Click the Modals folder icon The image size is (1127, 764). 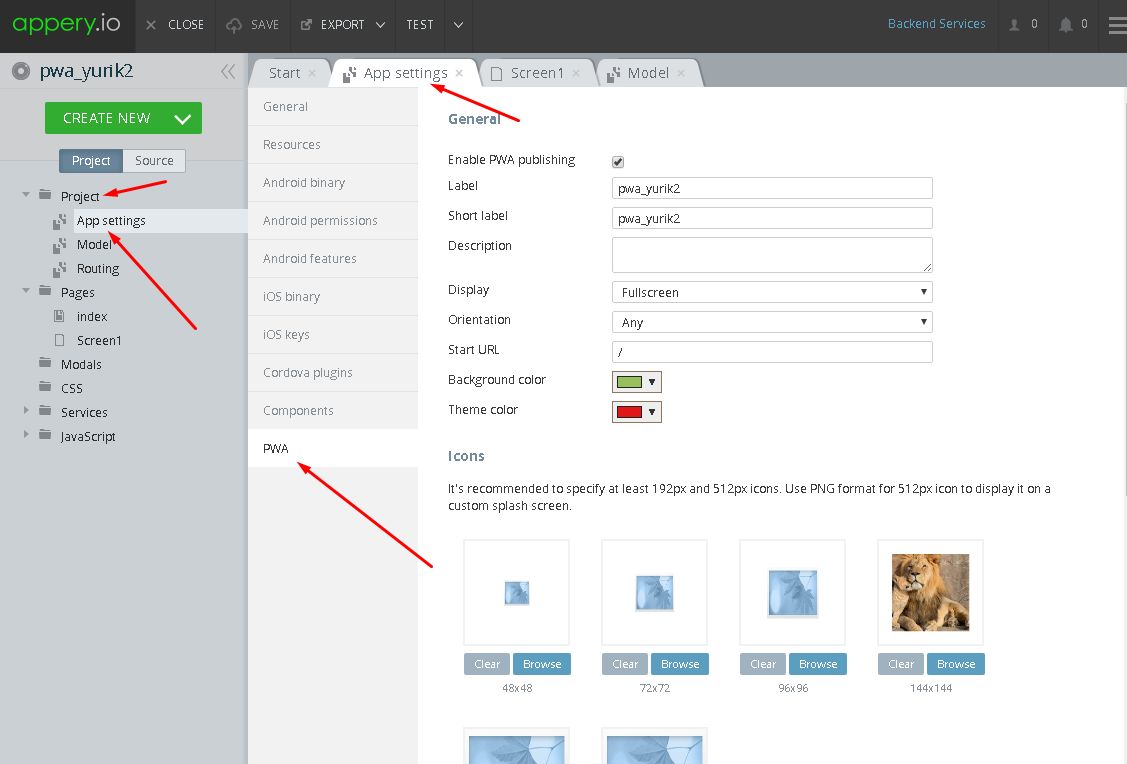tap(45, 363)
